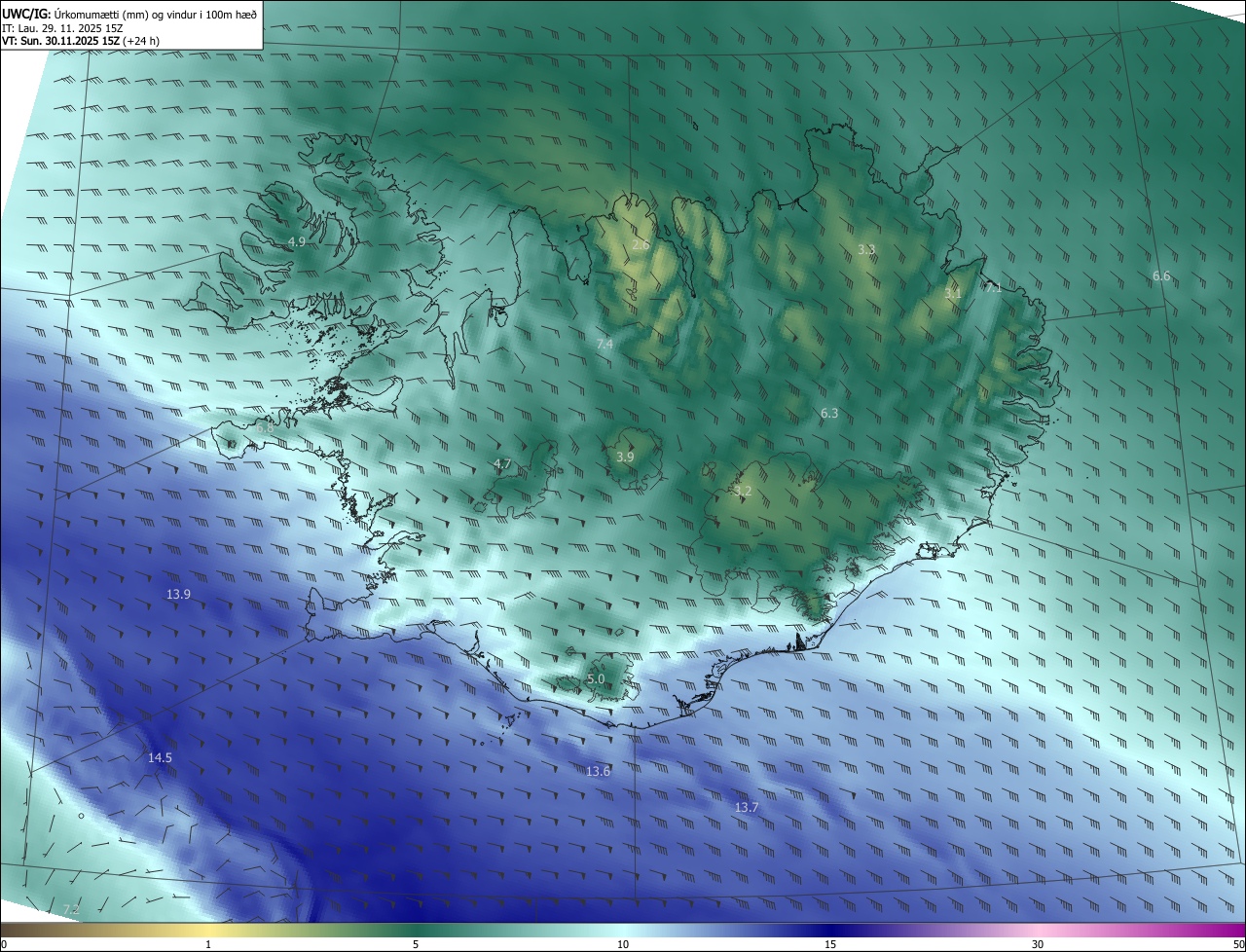This screenshot has height=952, width=1246.
Task: Click the 7.2 value near the bottom-left
Action: [70, 909]
